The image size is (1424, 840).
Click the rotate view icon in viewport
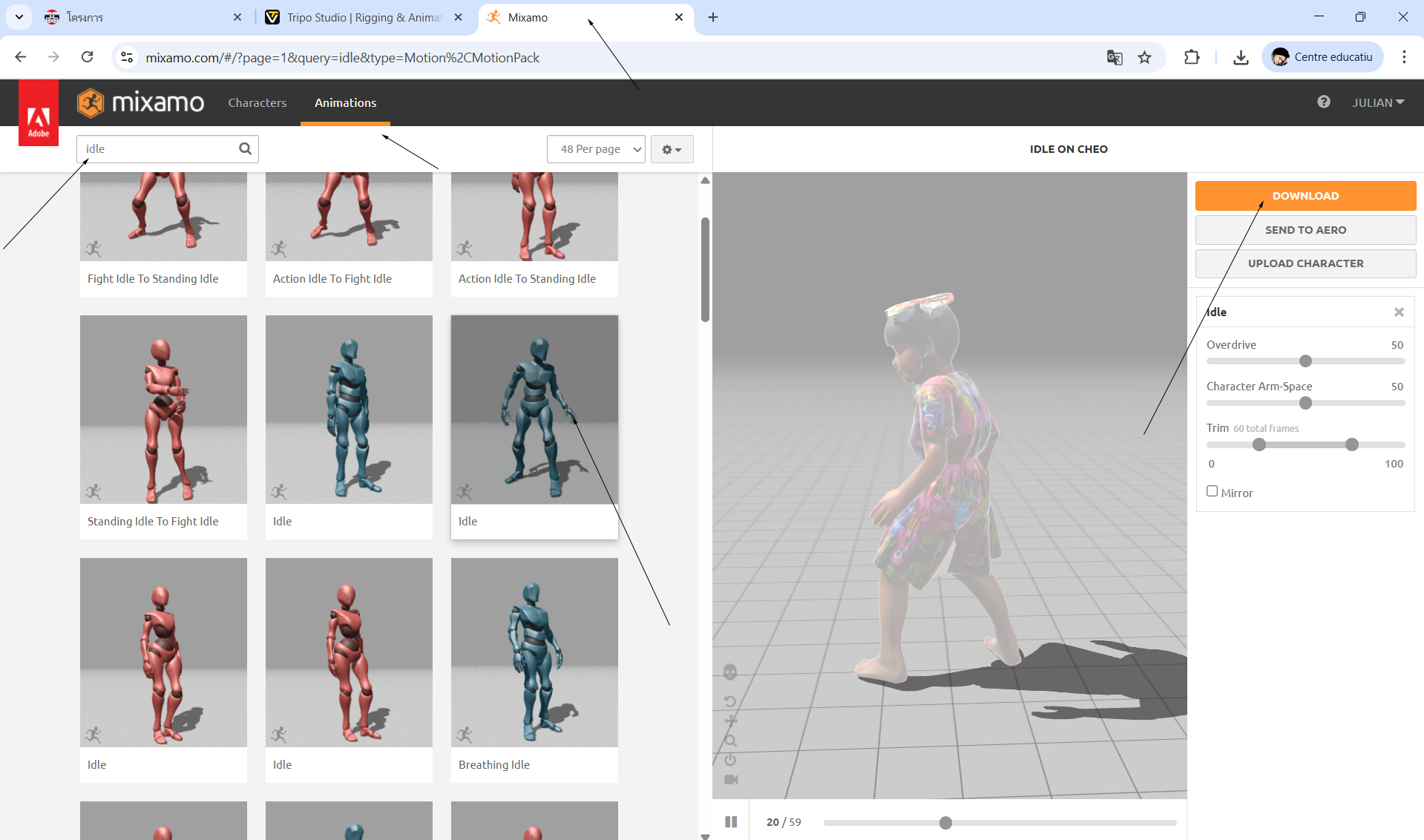point(730,701)
